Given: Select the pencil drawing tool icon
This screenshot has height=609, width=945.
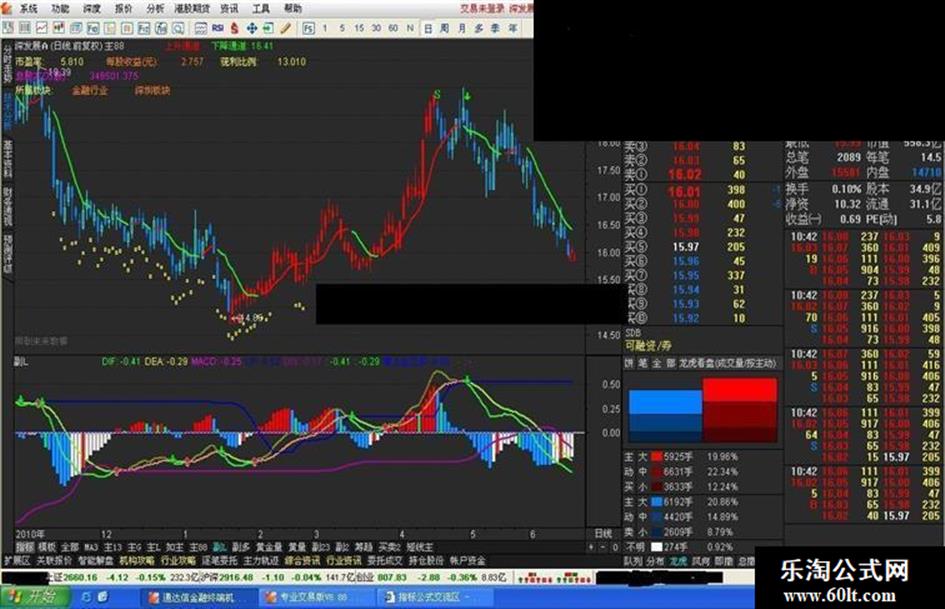Looking at the screenshot, I should point(286,28).
